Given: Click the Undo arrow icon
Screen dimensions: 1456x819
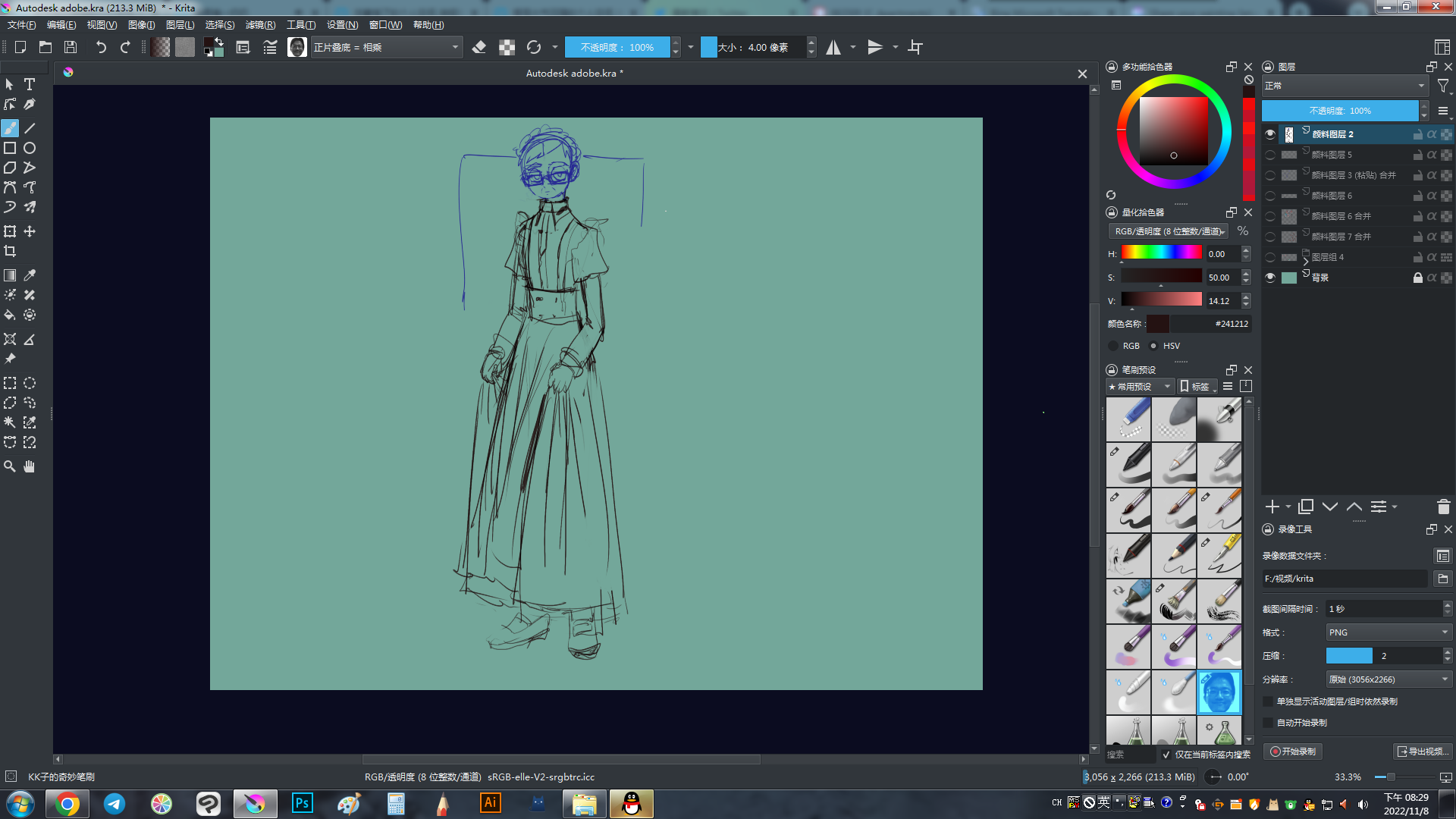Looking at the screenshot, I should pos(101,47).
